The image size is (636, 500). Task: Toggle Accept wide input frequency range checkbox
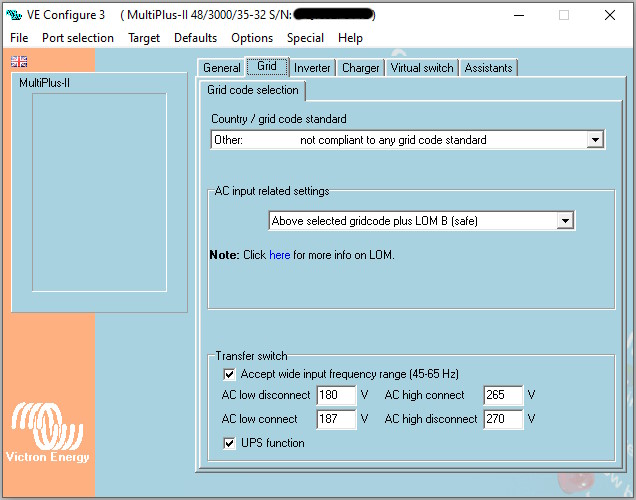pos(230,374)
